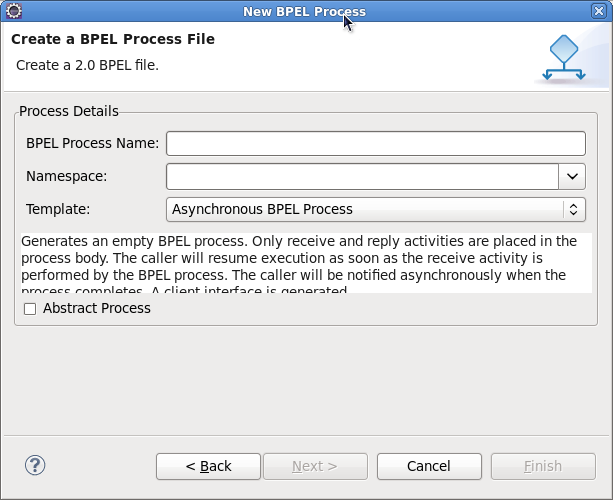Click the 'Create a 2.0 BPEL file.' text
613x500 pixels.
point(87,65)
